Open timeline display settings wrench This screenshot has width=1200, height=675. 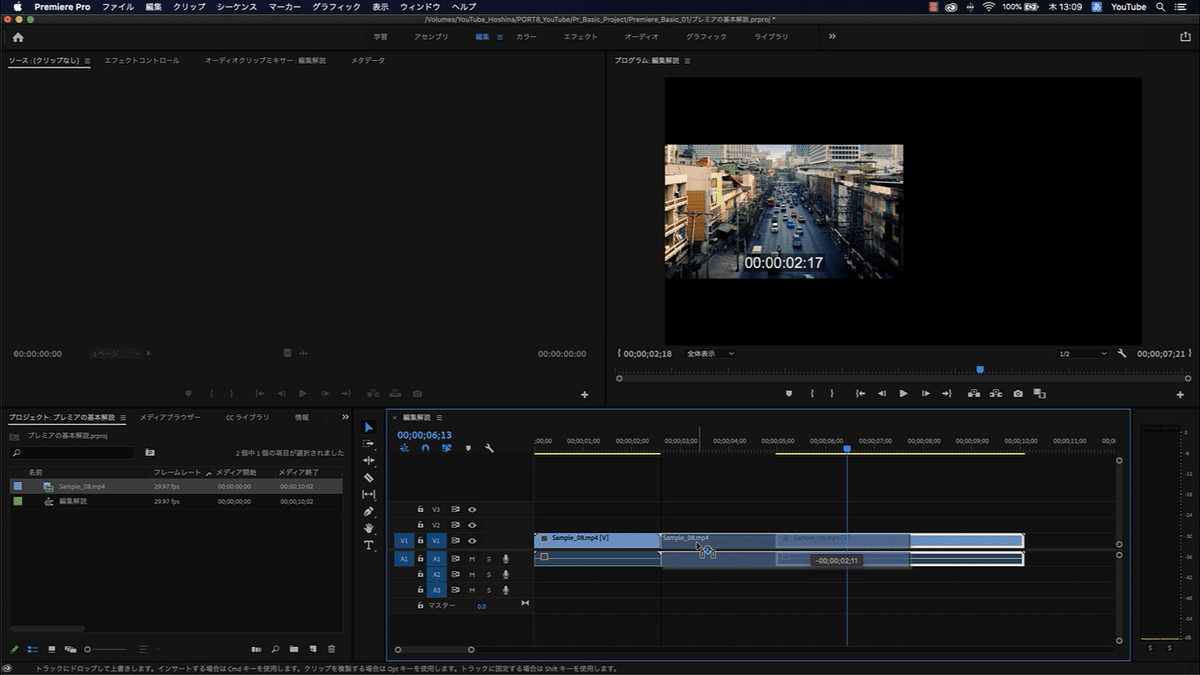point(489,448)
